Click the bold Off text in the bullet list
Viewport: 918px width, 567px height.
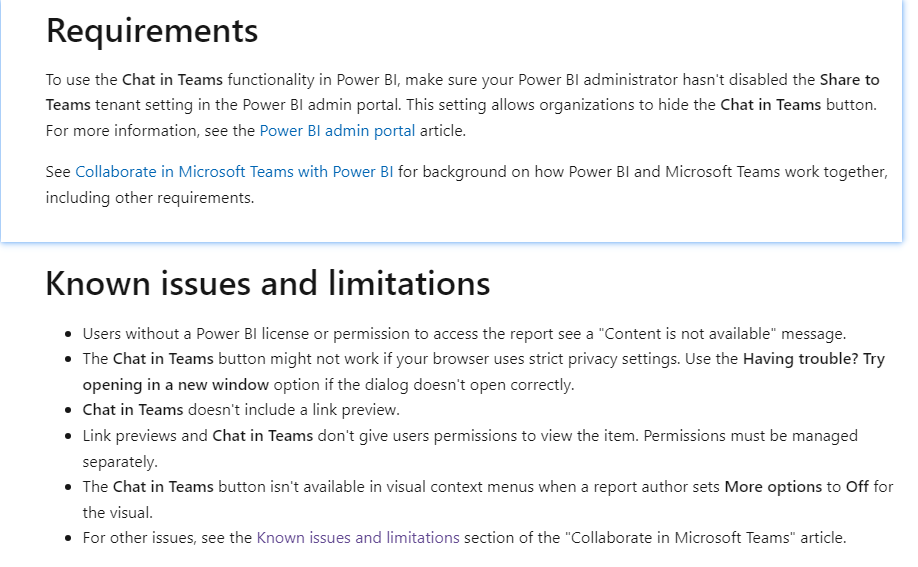(x=857, y=487)
